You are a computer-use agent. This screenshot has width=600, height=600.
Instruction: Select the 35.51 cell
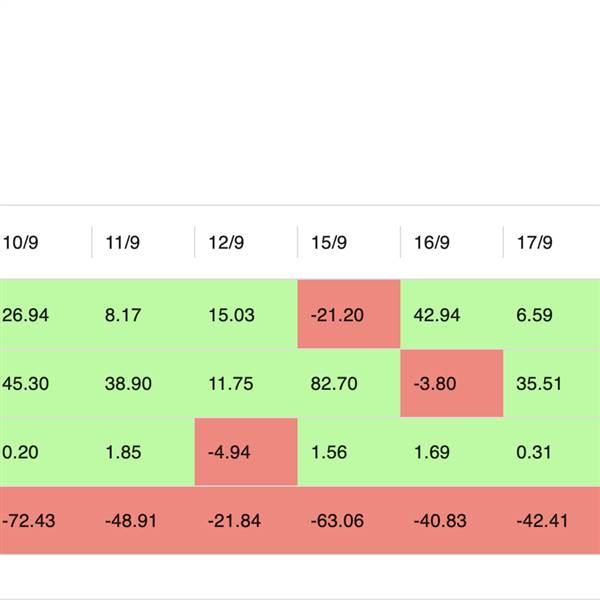pos(551,383)
